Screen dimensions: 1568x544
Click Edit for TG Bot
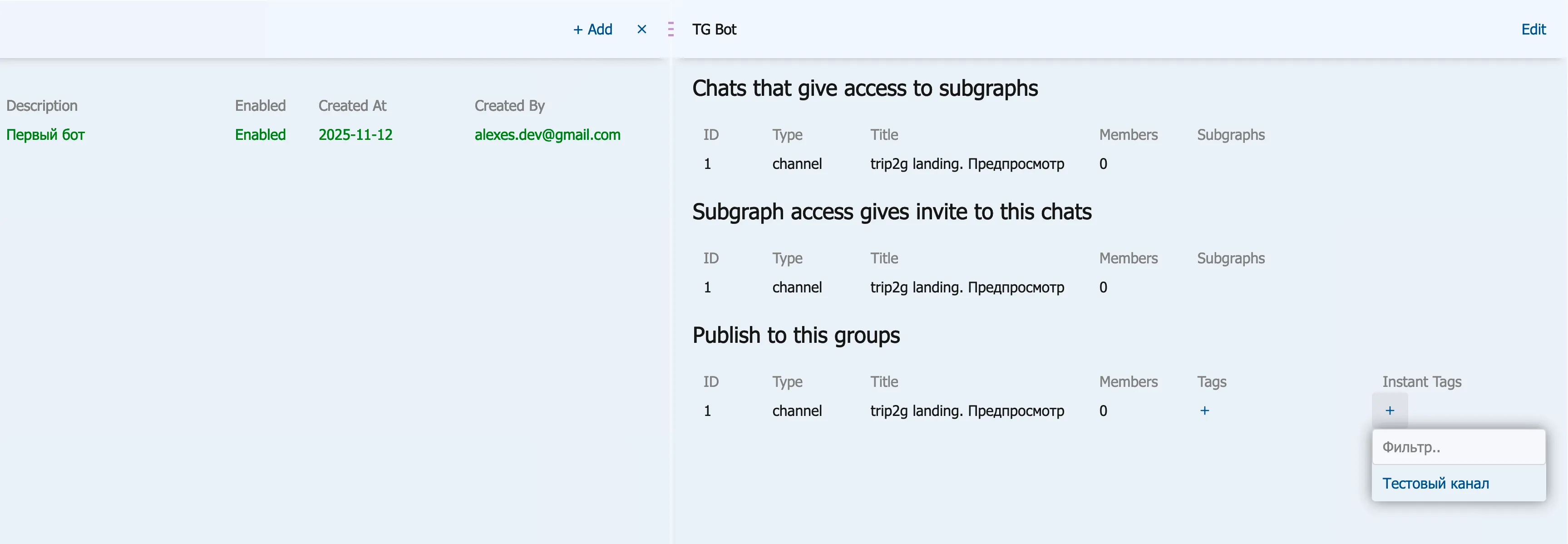tap(1533, 29)
